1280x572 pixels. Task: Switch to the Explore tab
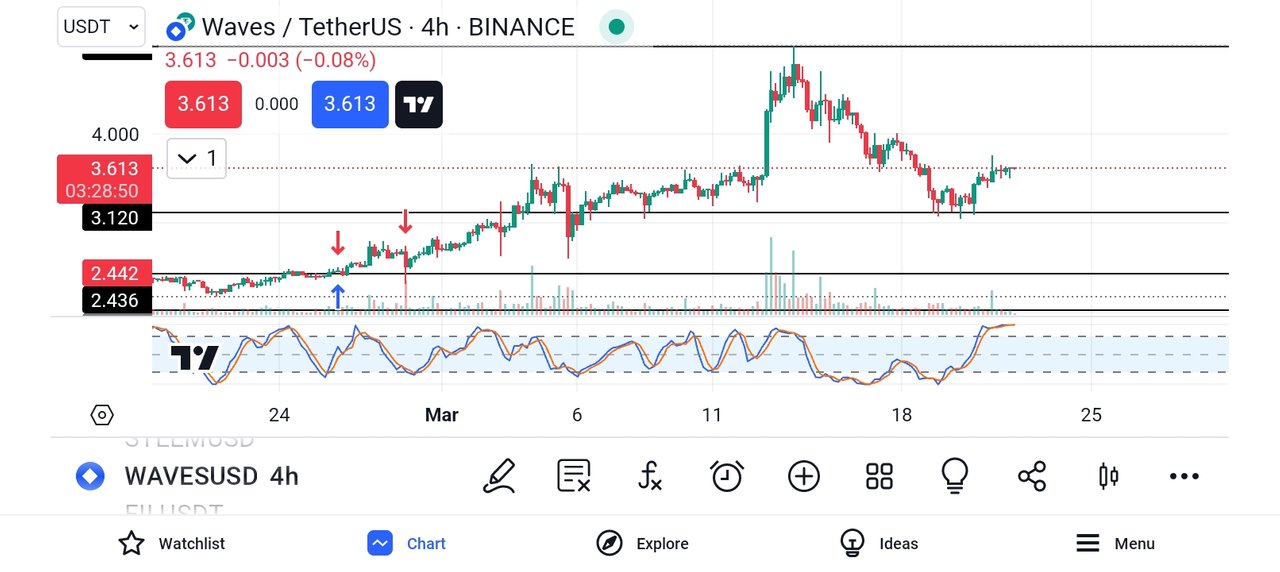[x=642, y=543]
